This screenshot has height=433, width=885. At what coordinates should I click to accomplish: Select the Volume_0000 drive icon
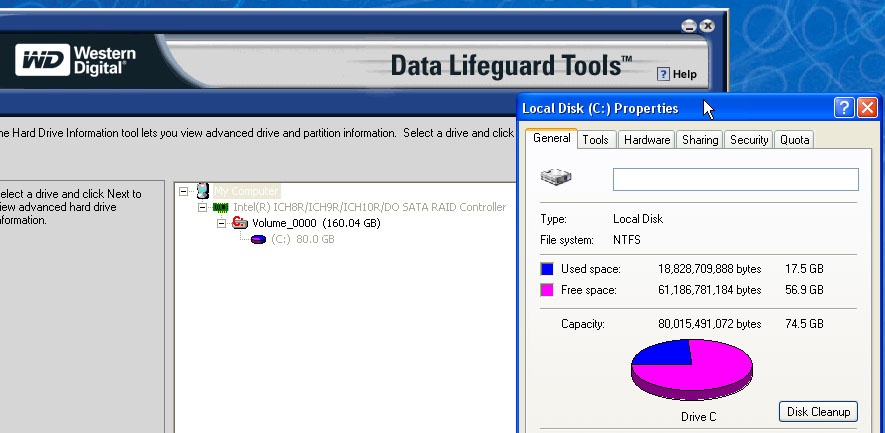point(240,222)
